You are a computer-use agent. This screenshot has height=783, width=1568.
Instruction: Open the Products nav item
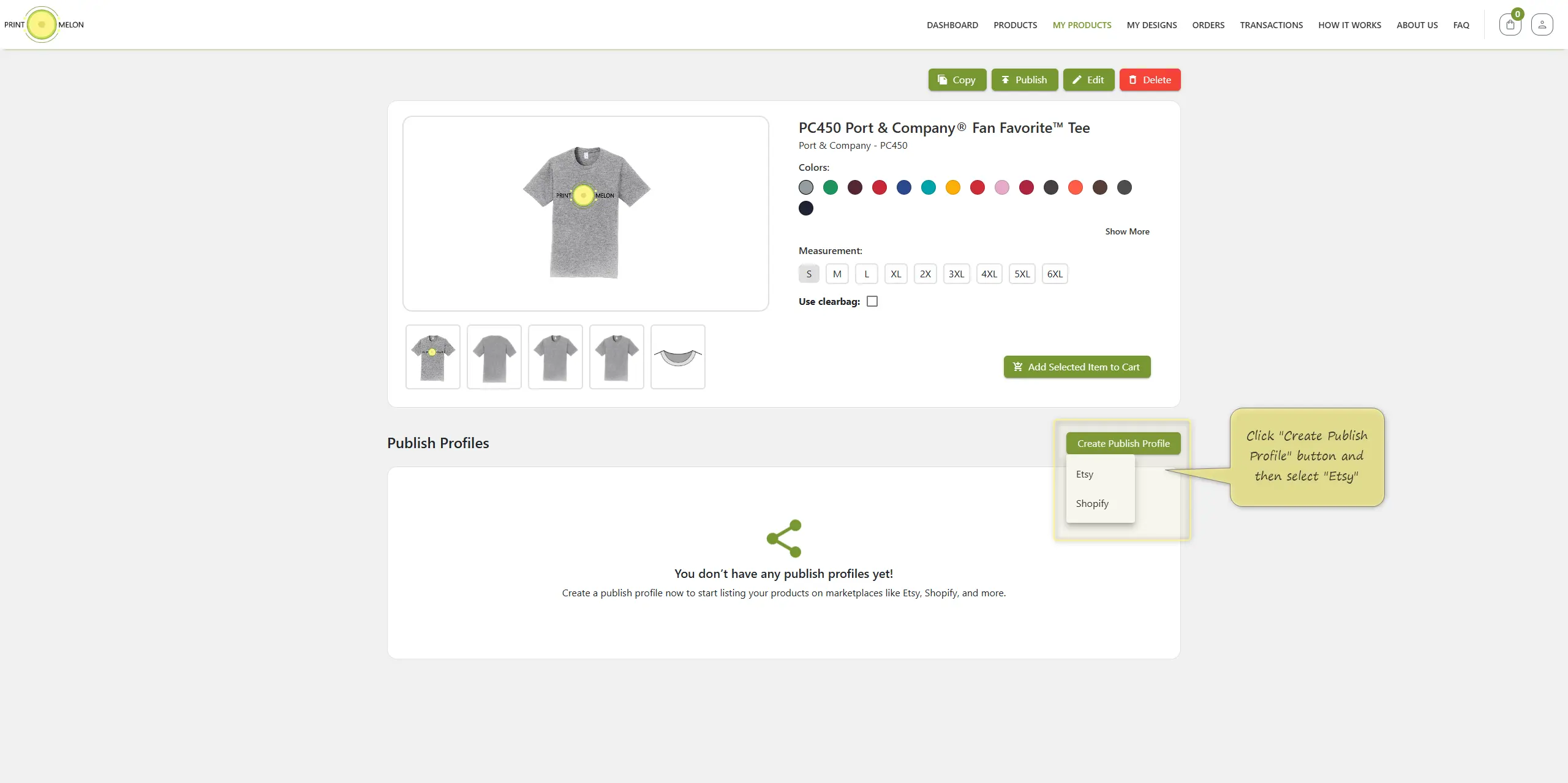point(1015,25)
